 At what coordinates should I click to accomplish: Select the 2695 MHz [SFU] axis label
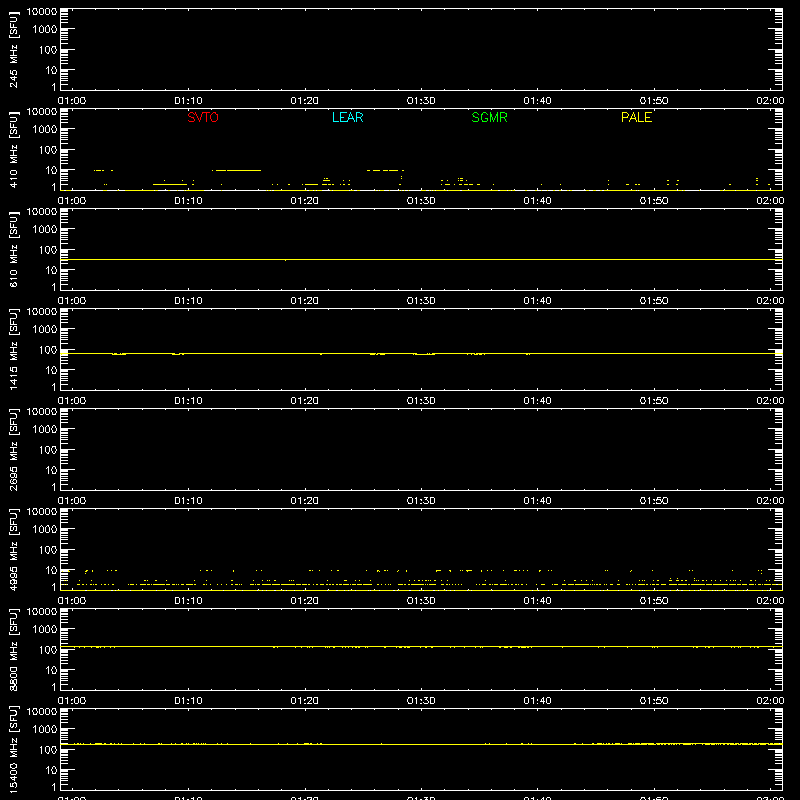[x=14, y=449]
